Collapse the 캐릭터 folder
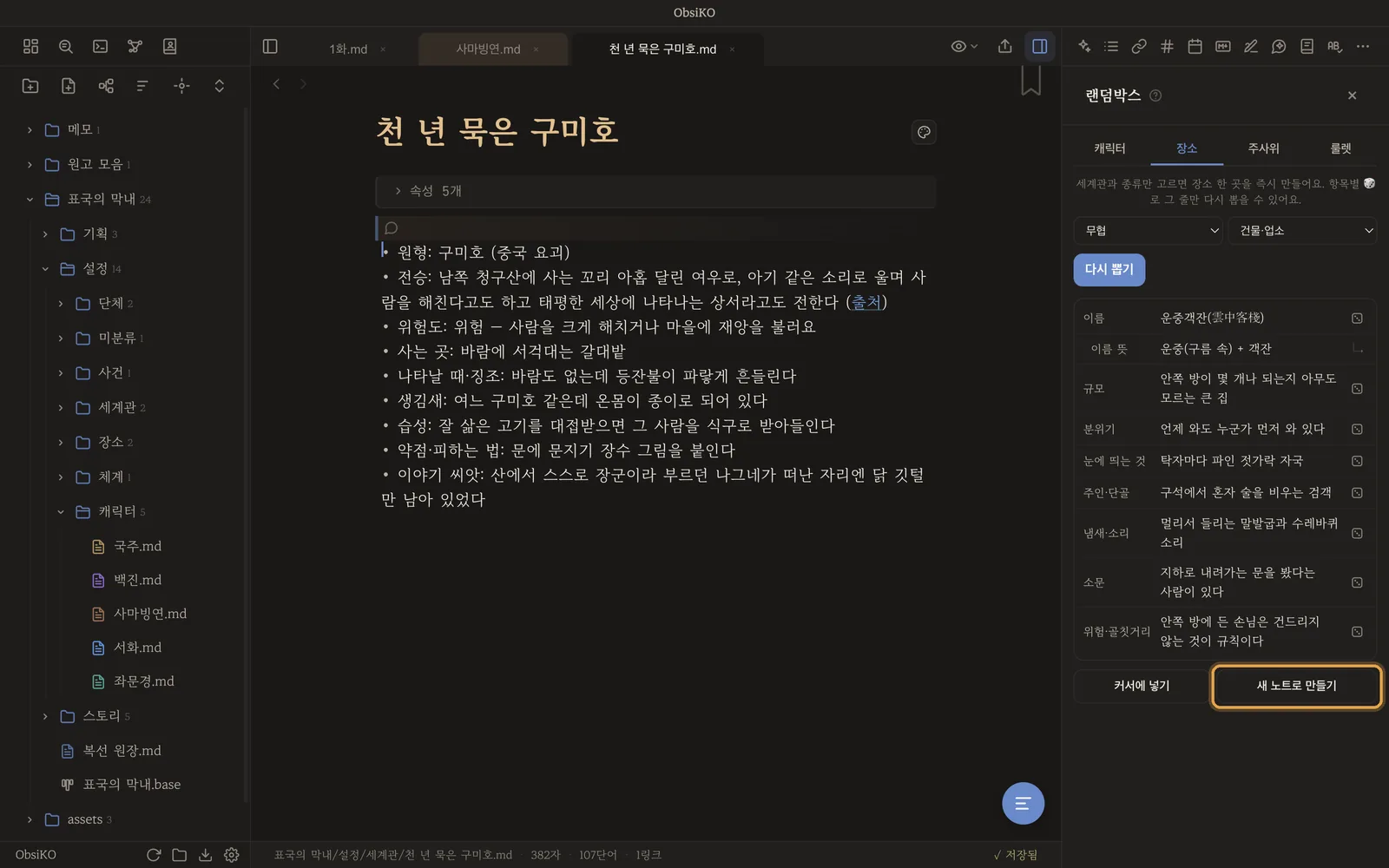This screenshot has width=1389, height=868. 61,512
